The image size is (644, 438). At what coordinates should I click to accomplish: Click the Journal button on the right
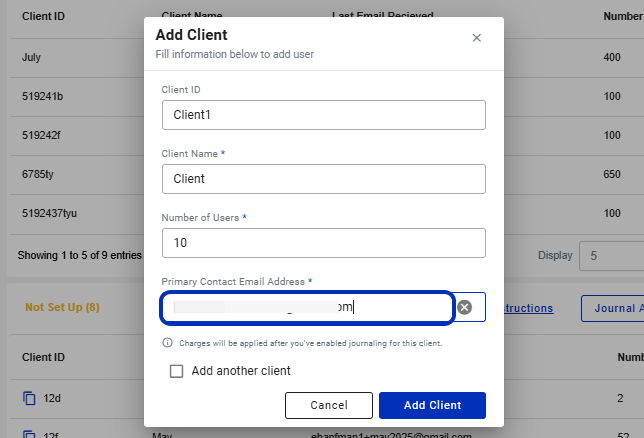pos(612,308)
